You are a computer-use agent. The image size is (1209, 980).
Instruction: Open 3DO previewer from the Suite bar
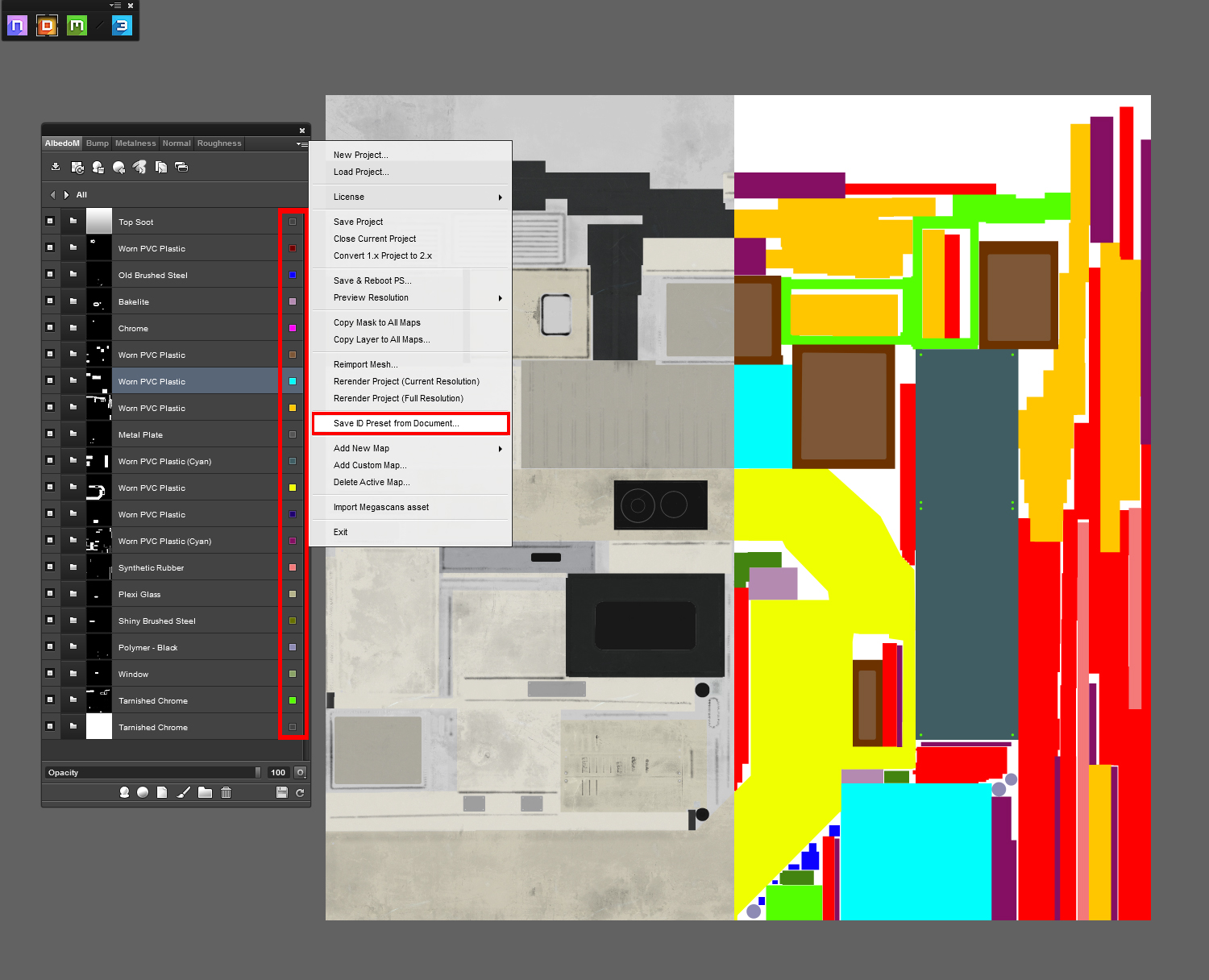point(121,26)
